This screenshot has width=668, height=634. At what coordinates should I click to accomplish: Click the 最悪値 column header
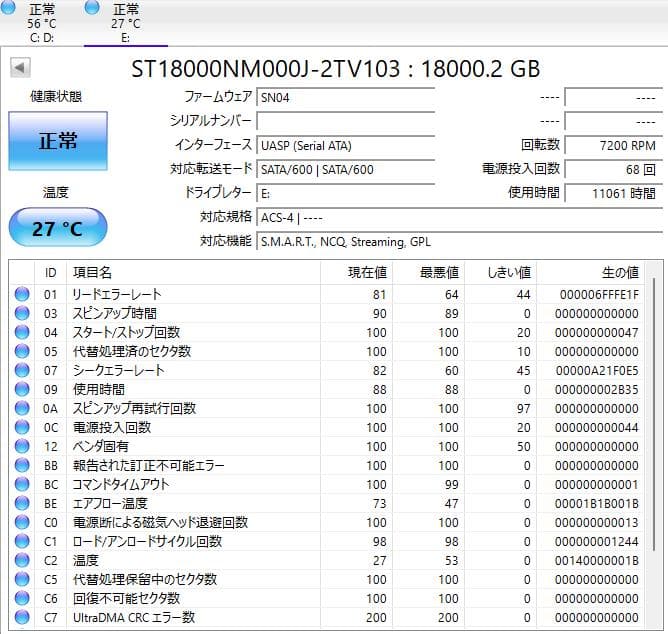click(x=429, y=273)
